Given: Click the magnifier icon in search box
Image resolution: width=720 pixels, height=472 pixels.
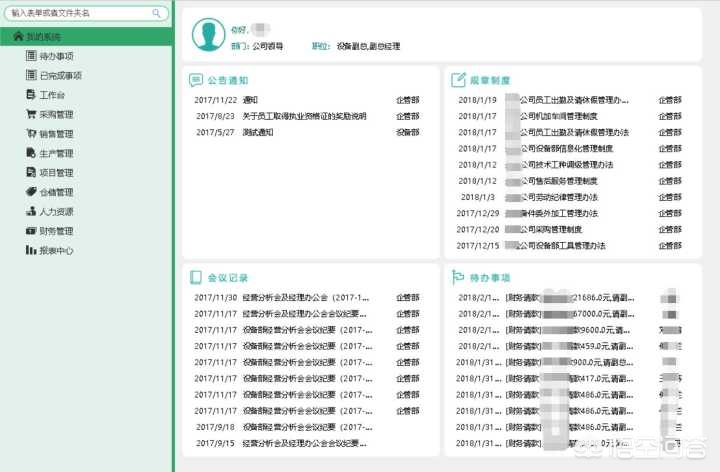Looking at the screenshot, I should (156, 13).
